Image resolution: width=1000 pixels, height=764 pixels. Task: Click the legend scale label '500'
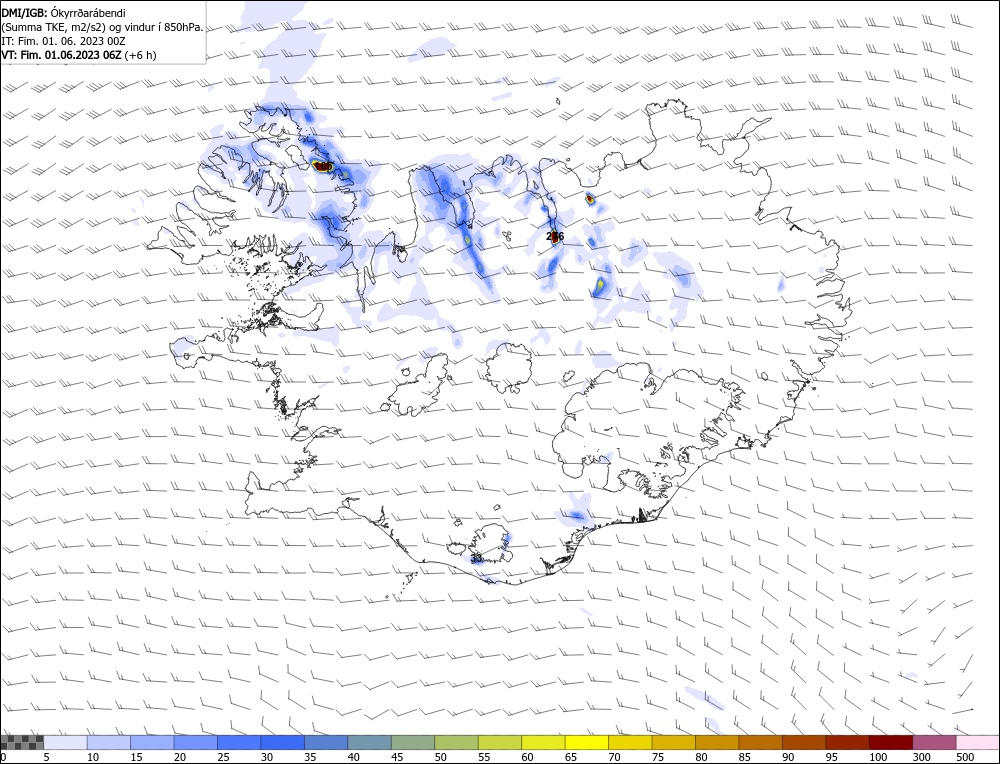[964, 757]
